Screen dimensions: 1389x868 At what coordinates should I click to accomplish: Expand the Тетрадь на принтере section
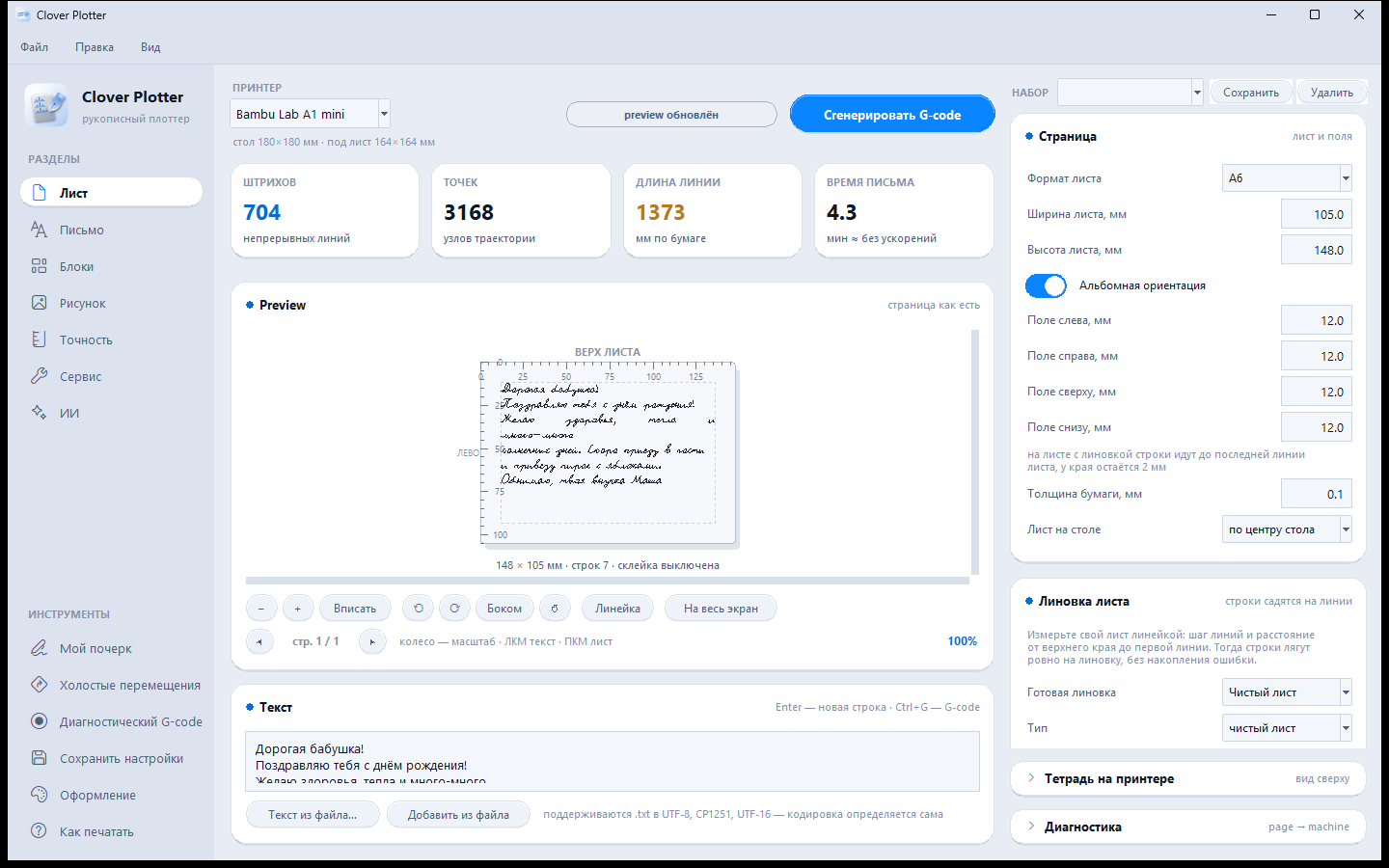click(x=1188, y=778)
